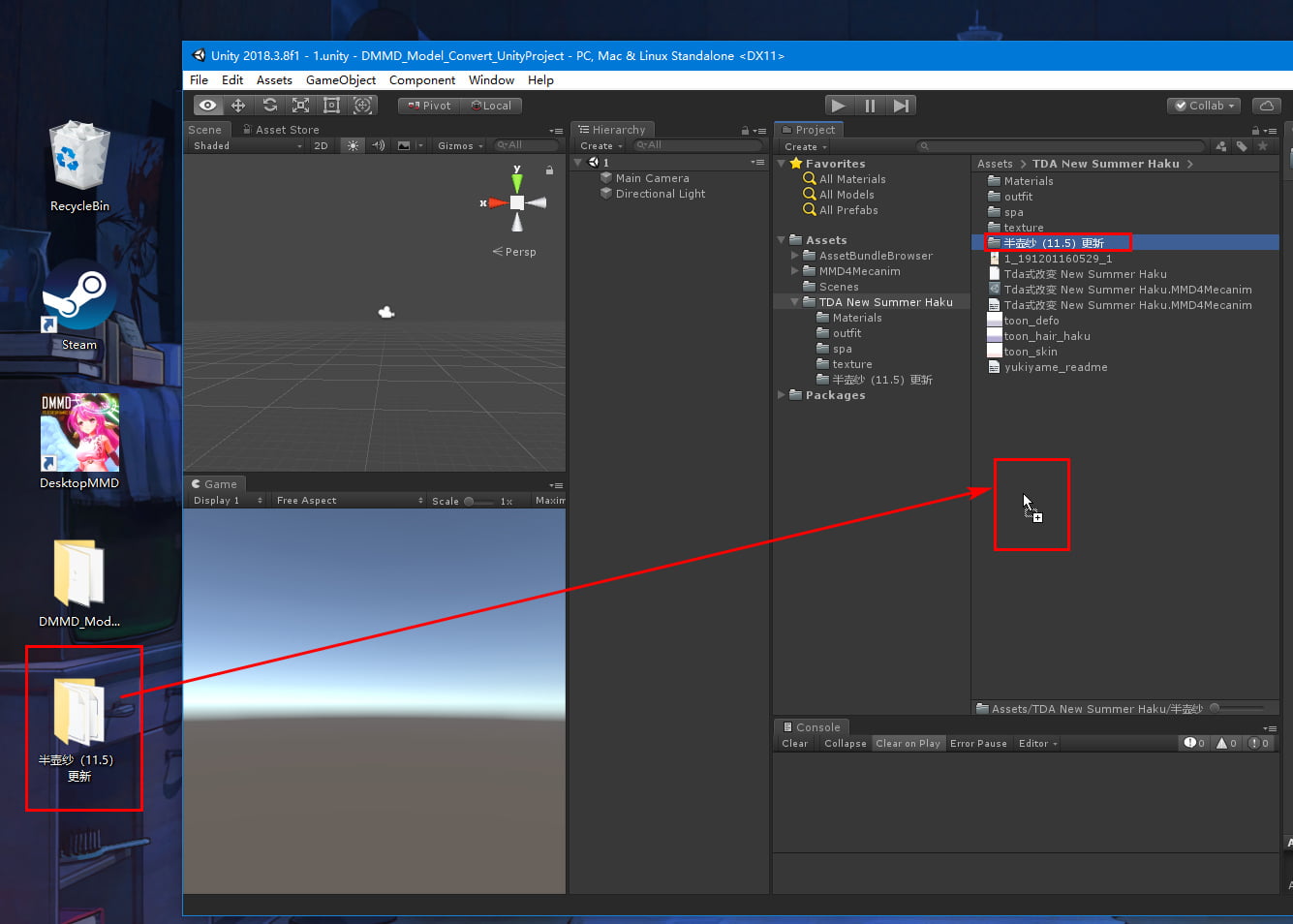
Task: Select the Rect transform tool
Action: coord(331,105)
